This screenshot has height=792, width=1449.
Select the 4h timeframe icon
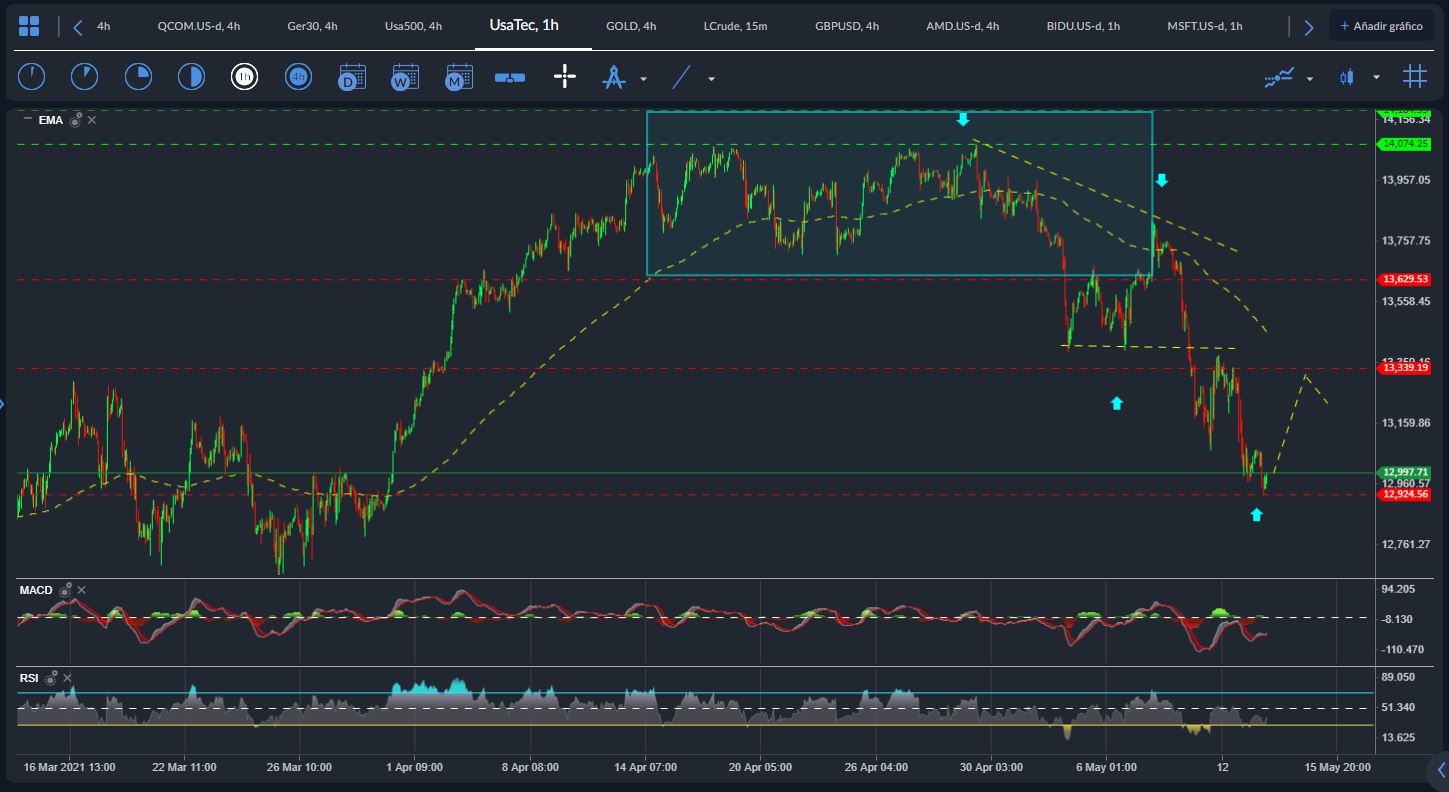point(297,77)
